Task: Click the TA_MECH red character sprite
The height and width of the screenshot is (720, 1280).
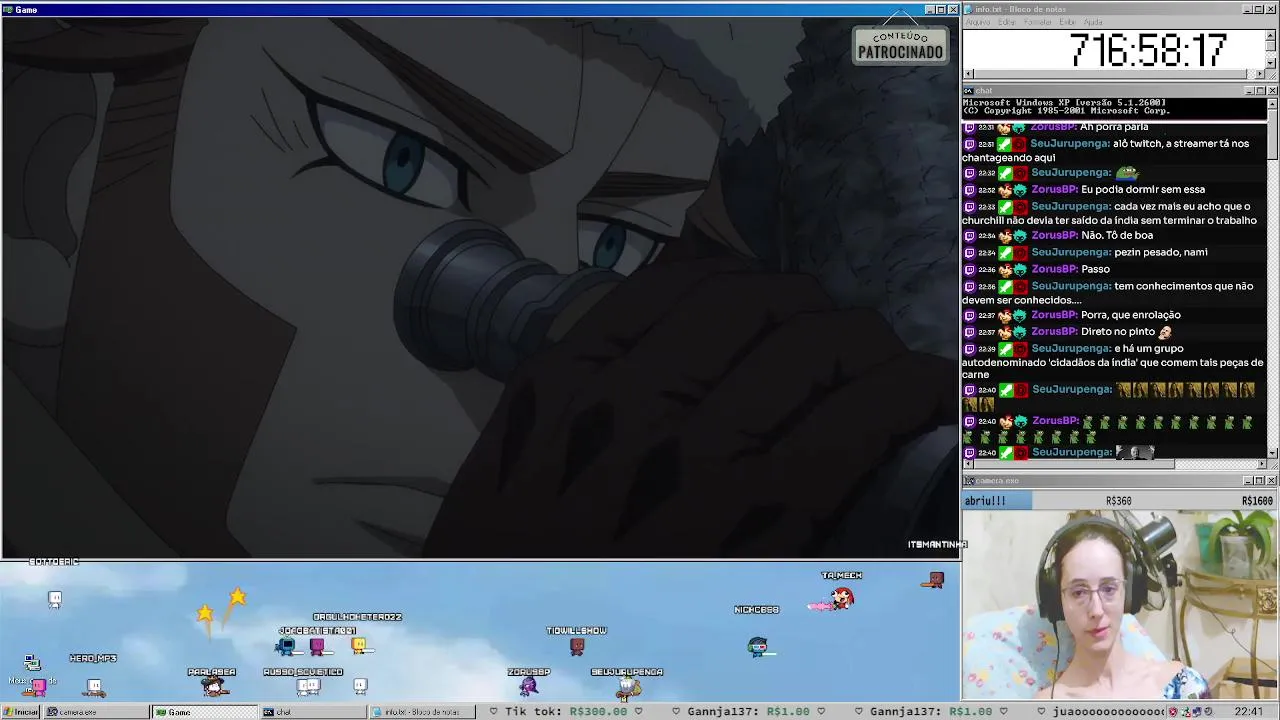Action: pos(842,598)
